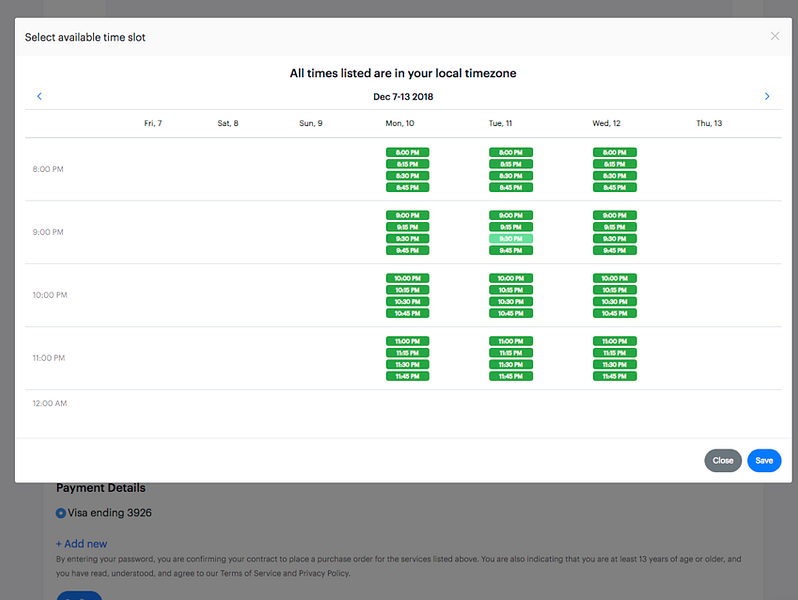Image resolution: width=798 pixels, height=600 pixels.
Task: Click the gray Close button
Action: pyautogui.click(x=723, y=461)
